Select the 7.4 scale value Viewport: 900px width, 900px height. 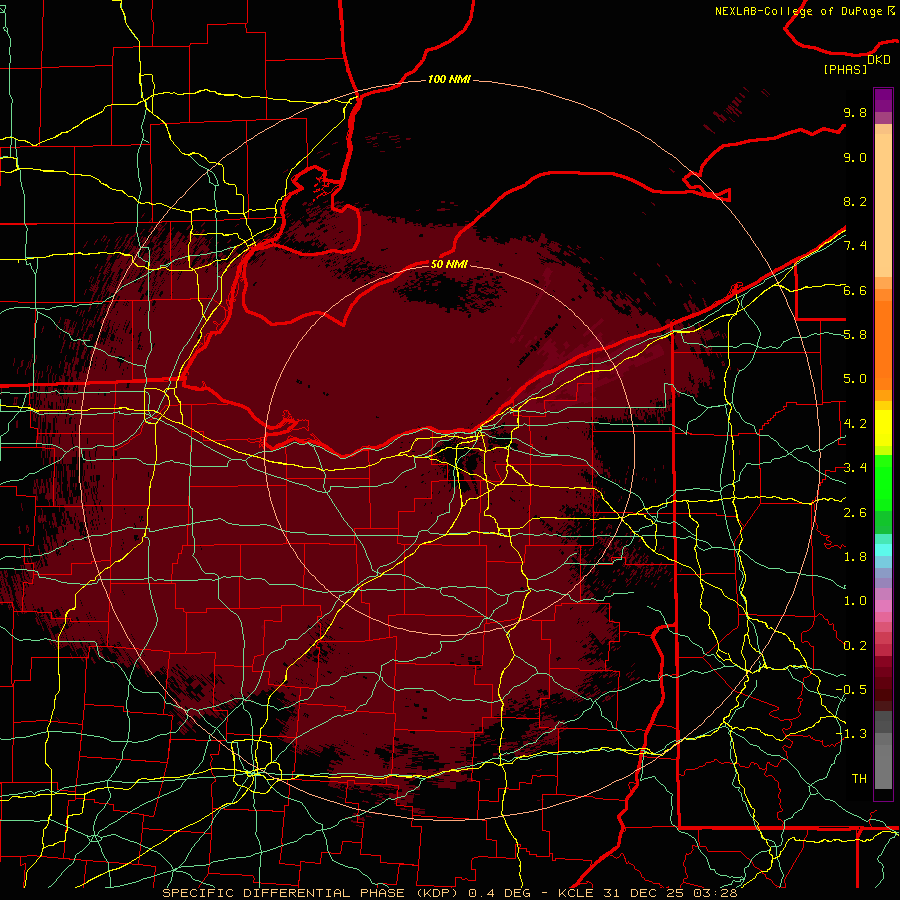point(855,246)
